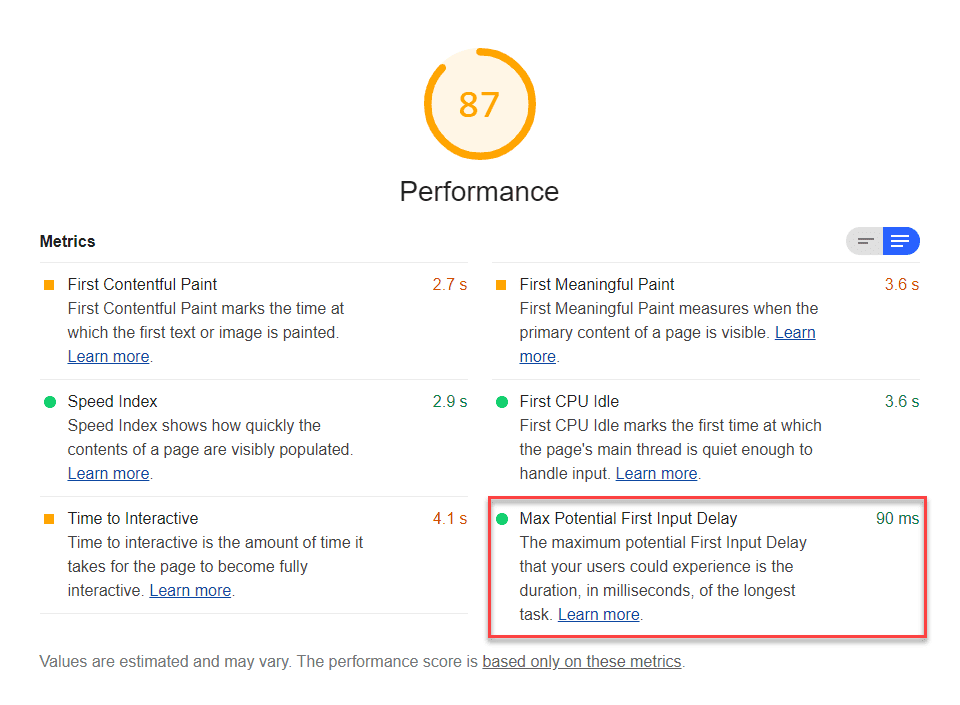Click the condensed list icon in the view switcher
This screenshot has width=960, height=705.
coord(865,241)
